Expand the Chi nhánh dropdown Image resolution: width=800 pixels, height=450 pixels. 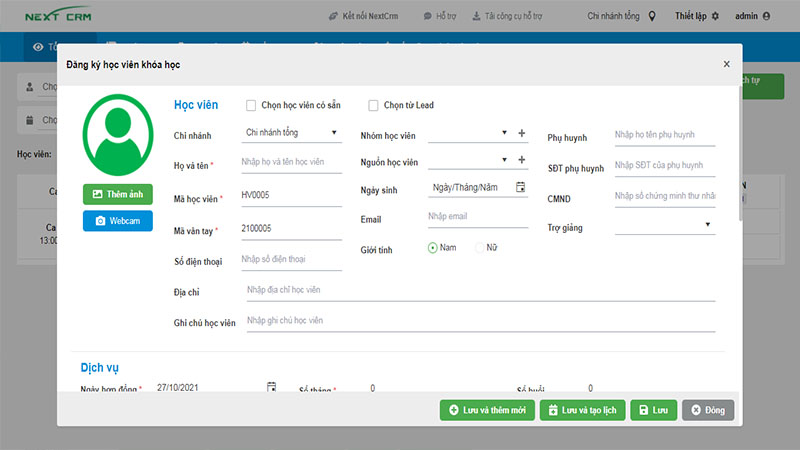pos(290,132)
